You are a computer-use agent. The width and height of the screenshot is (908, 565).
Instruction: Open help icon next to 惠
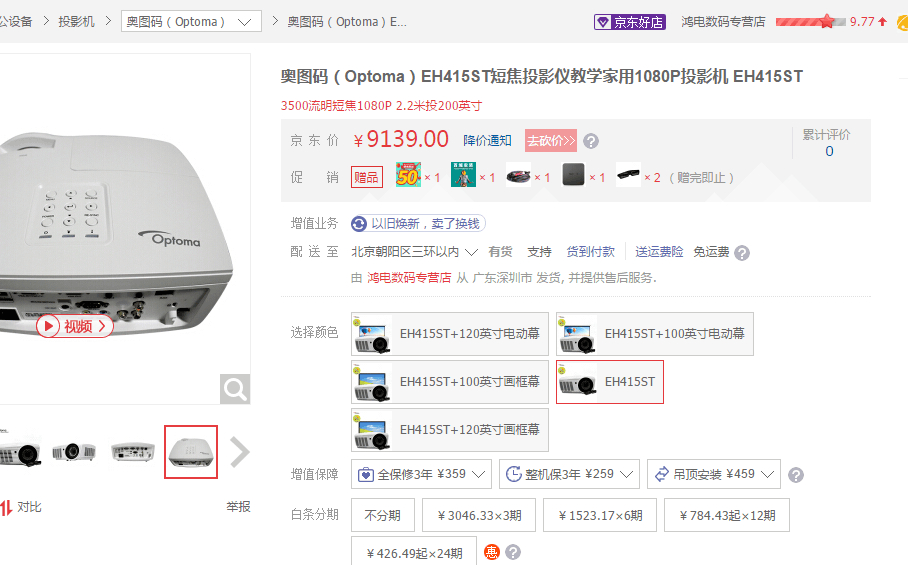513,552
